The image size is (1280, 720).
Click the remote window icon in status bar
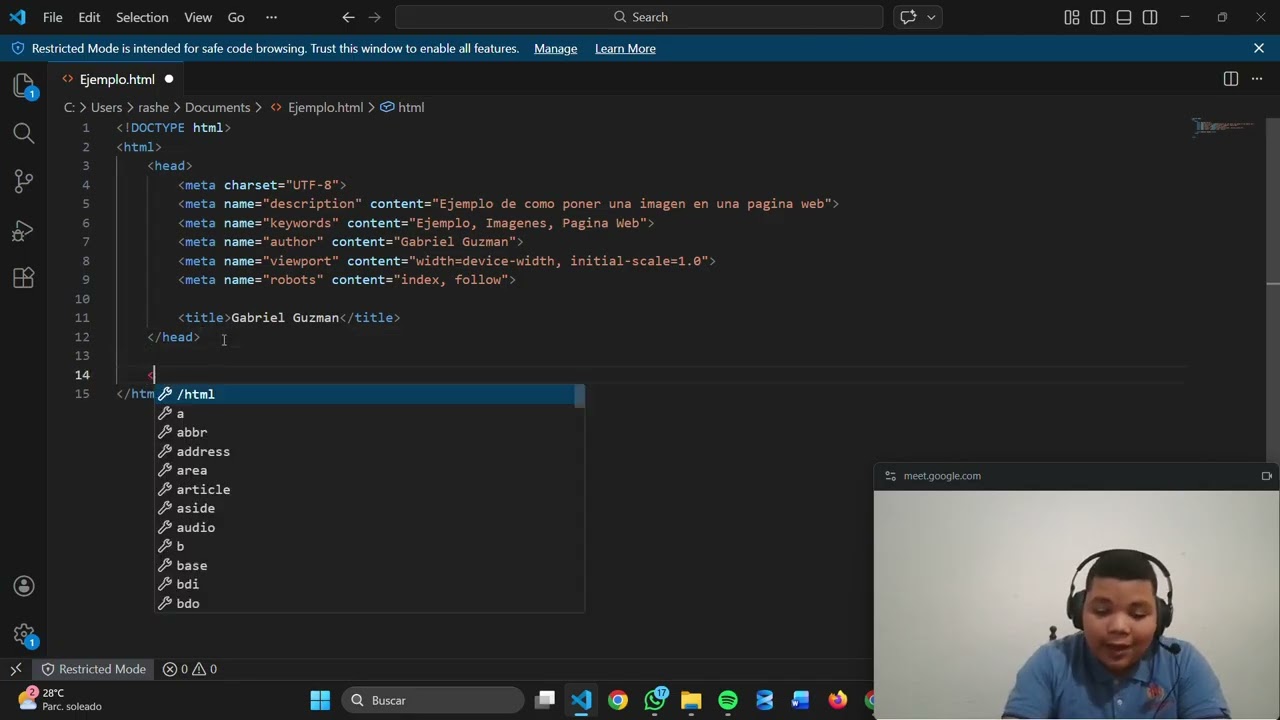16,669
